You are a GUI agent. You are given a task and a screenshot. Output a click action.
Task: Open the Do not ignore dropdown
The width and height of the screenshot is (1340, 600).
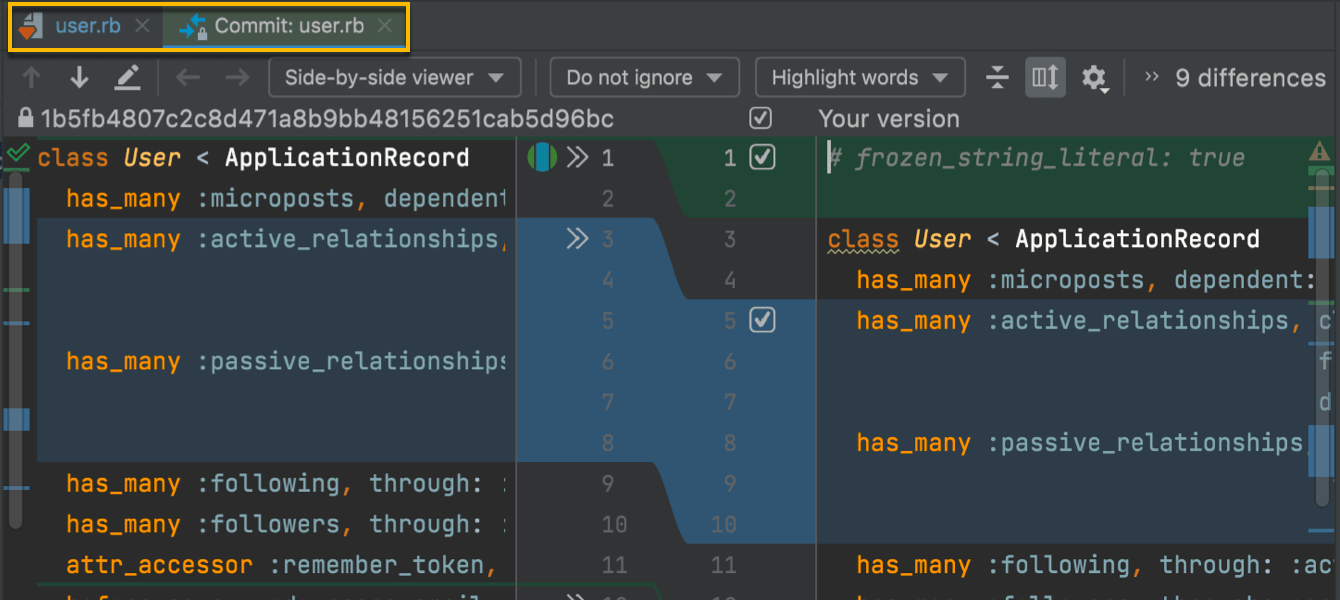644,78
